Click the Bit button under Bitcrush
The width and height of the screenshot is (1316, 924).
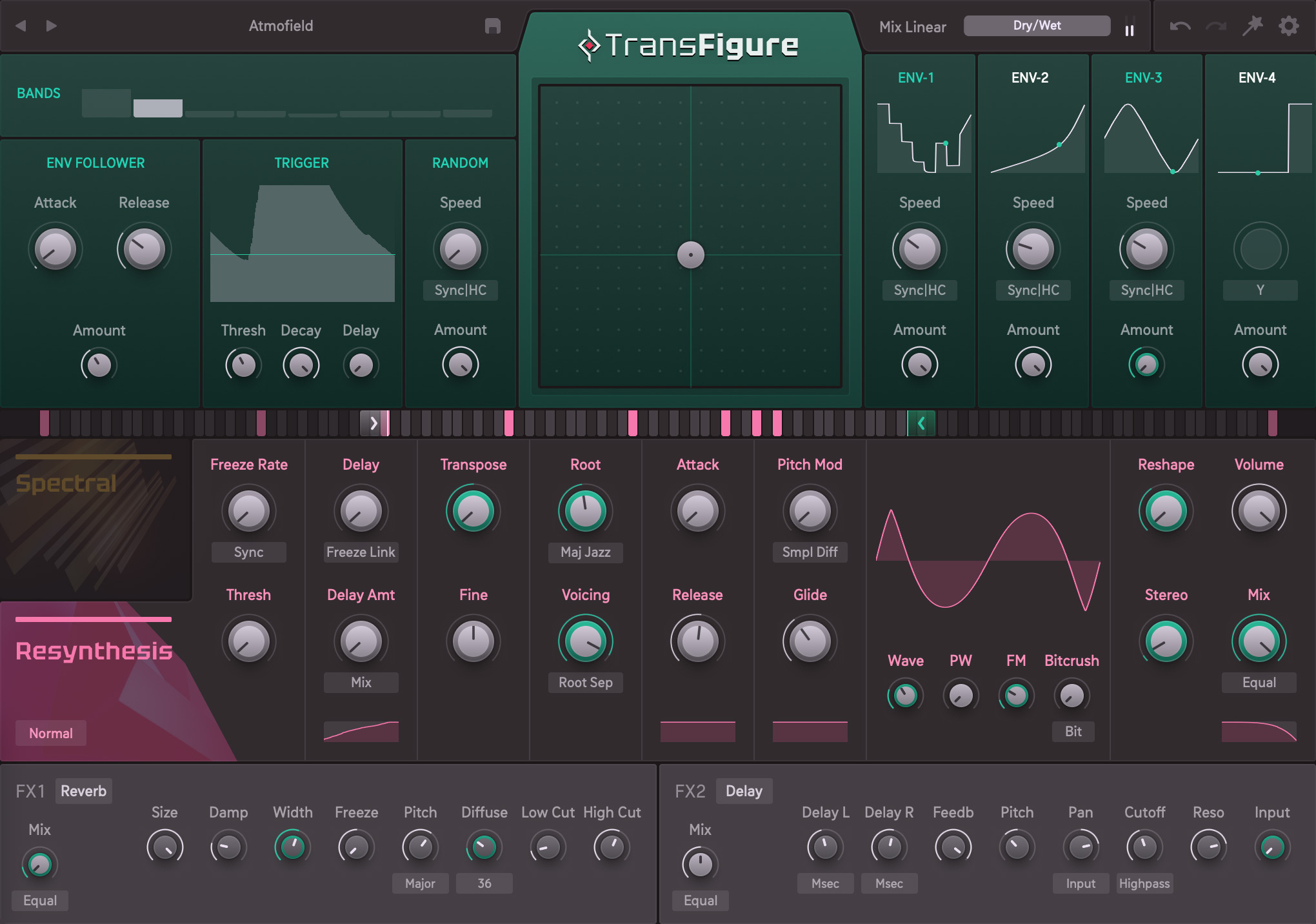pyautogui.click(x=1073, y=732)
